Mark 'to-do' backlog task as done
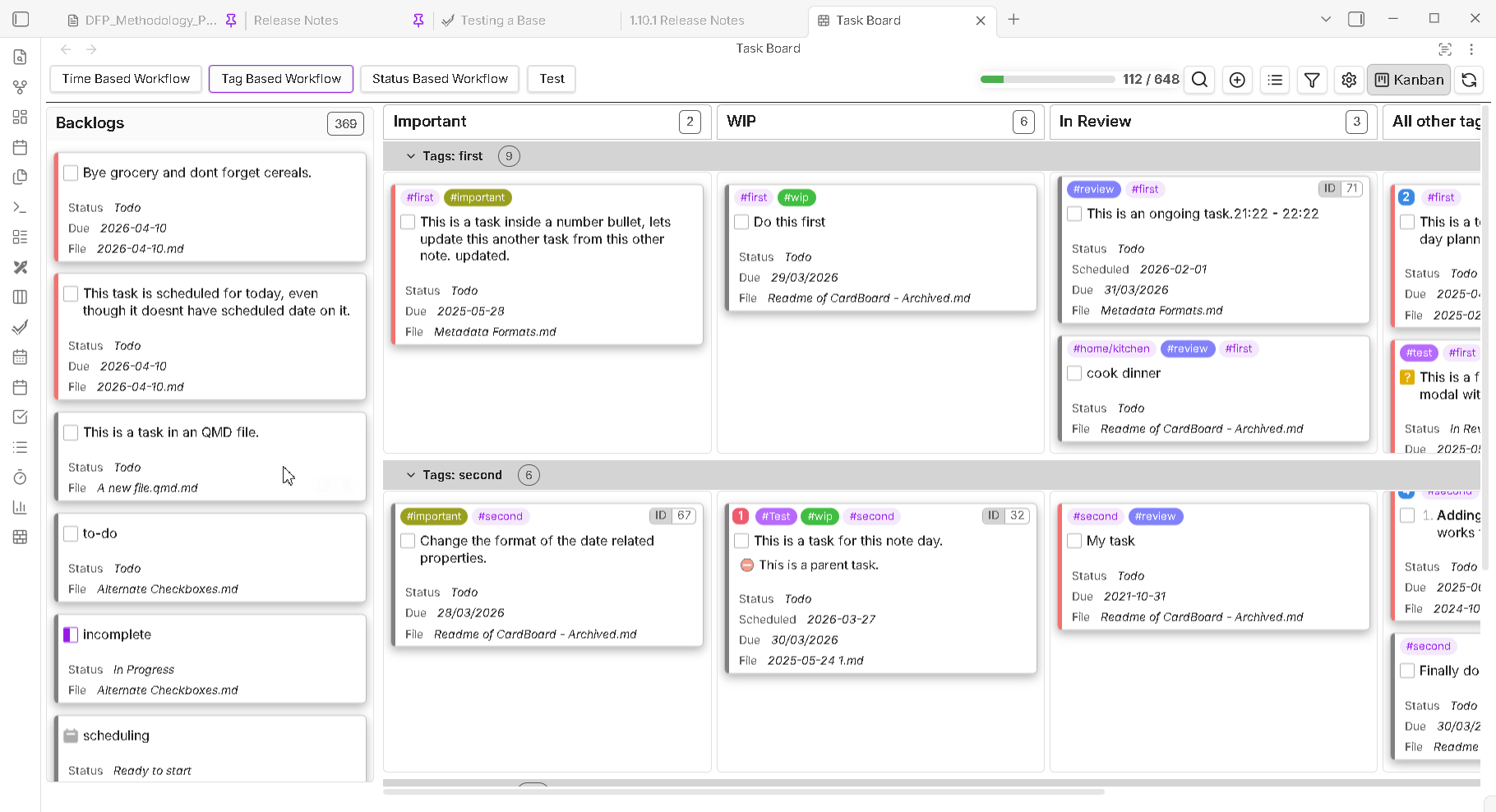This screenshot has width=1496, height=812. click(71, 533)
